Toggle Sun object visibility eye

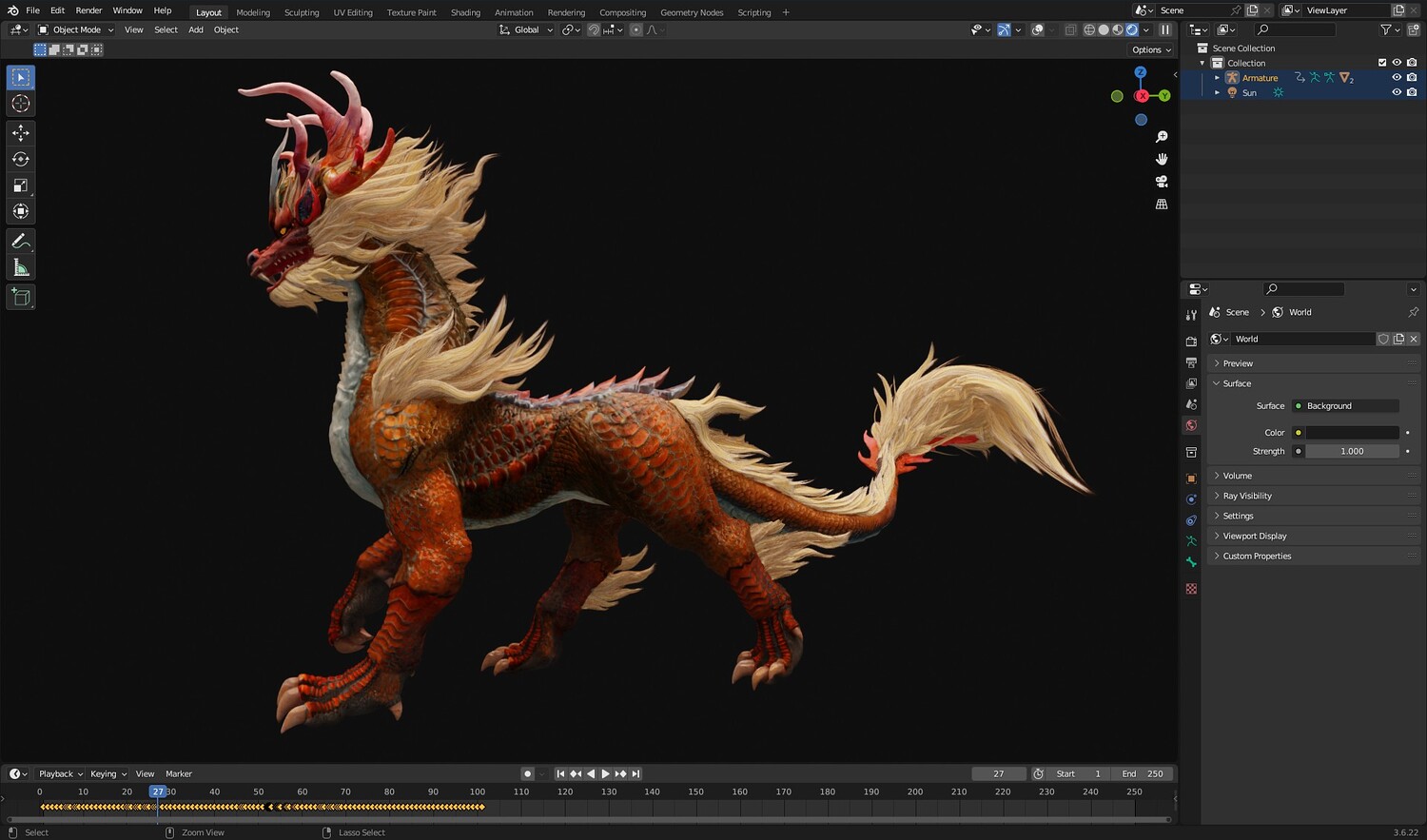(x=1397, y=92)
